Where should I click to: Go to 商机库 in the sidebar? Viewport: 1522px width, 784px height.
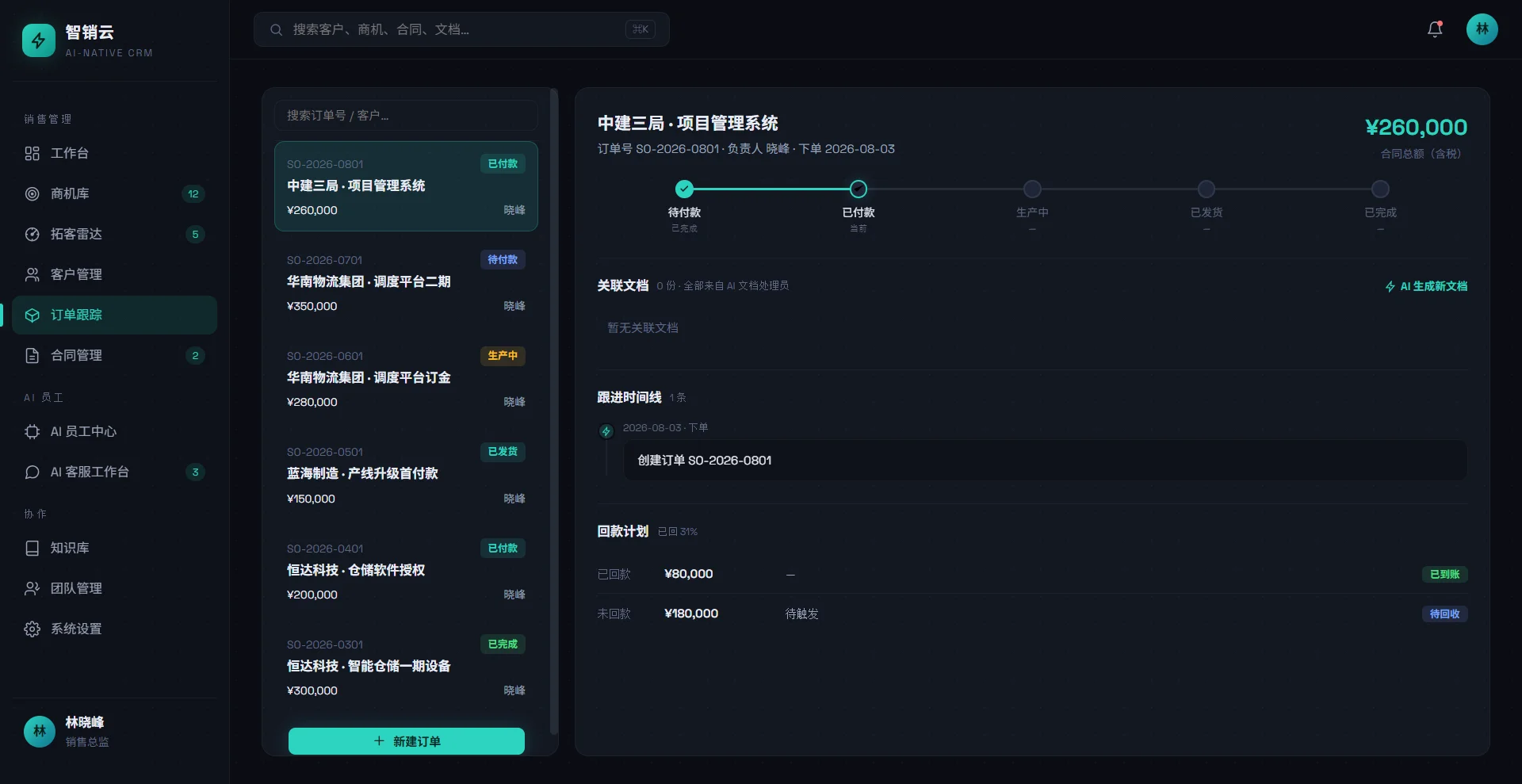(115, 193)
